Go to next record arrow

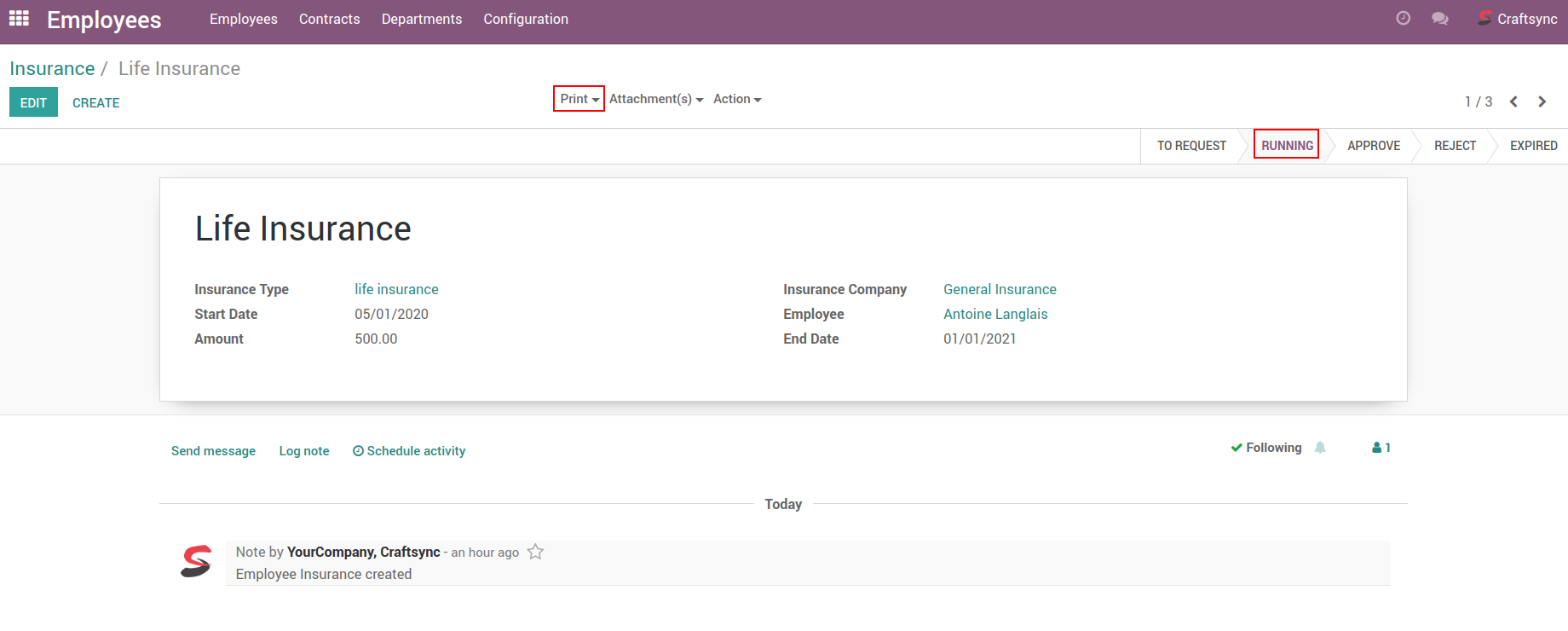coord(1542,101)
